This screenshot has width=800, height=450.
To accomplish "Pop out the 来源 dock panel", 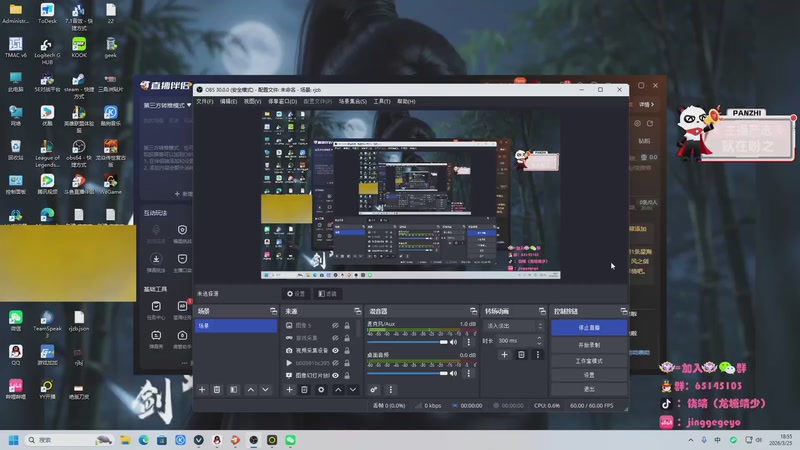I will click(x=358, y=311).
